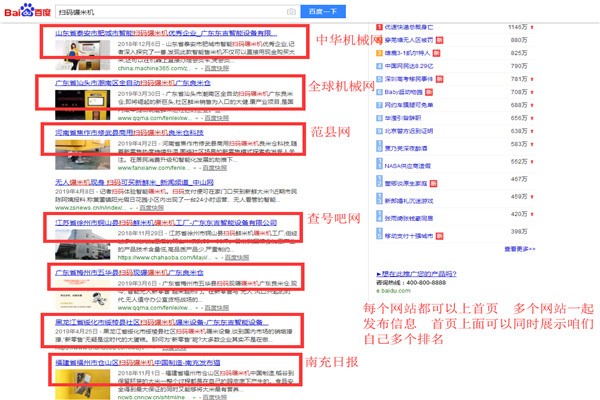Click orange rank badge 3 in hot list
600x400 pixels.
pyautogui.click(x=379, y=53)
